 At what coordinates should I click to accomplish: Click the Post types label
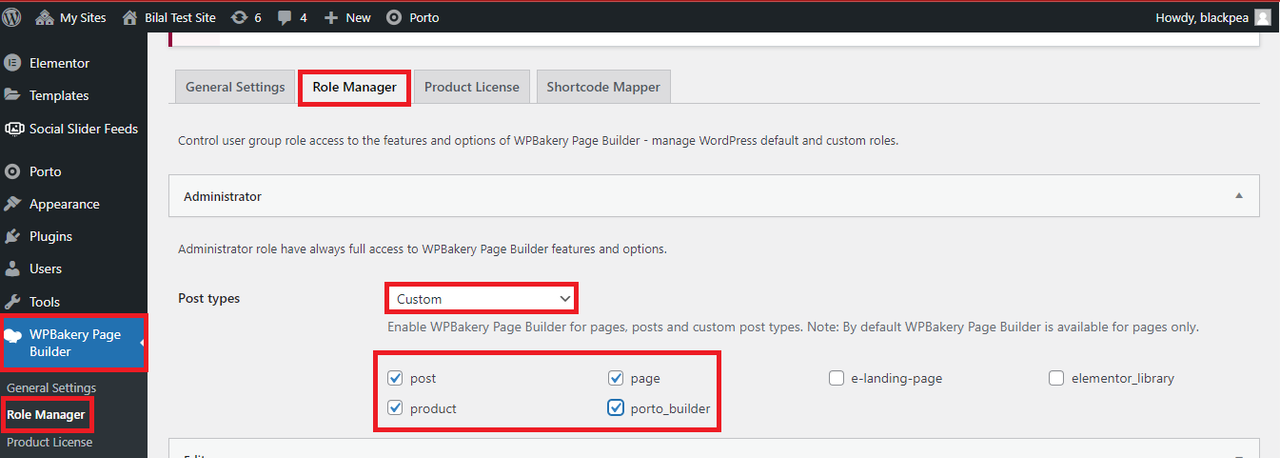209,298
